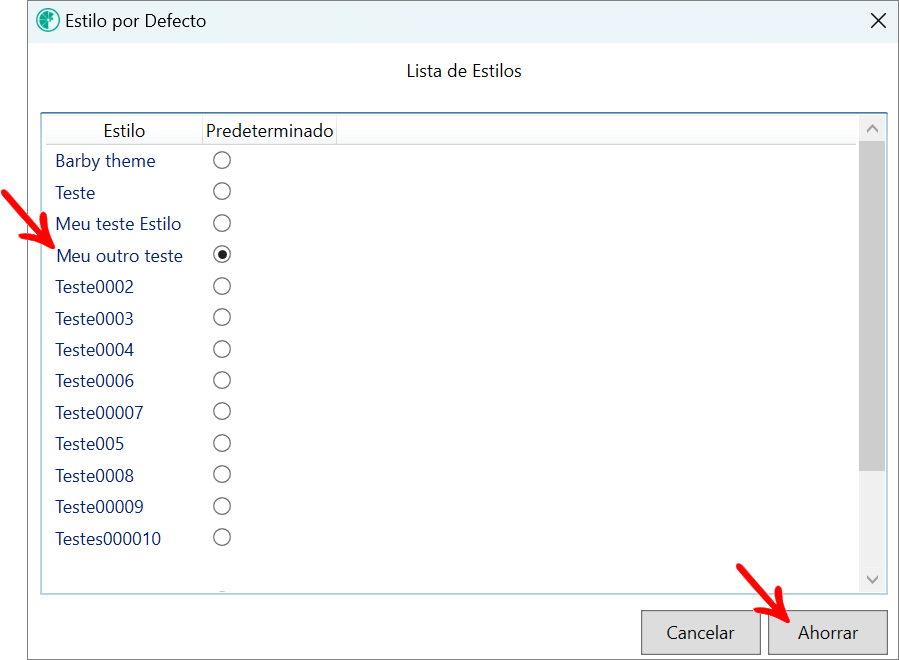Click the Predeterminado column header
The height and width of the screenshot is (660, 899).
tap(270, 130)
